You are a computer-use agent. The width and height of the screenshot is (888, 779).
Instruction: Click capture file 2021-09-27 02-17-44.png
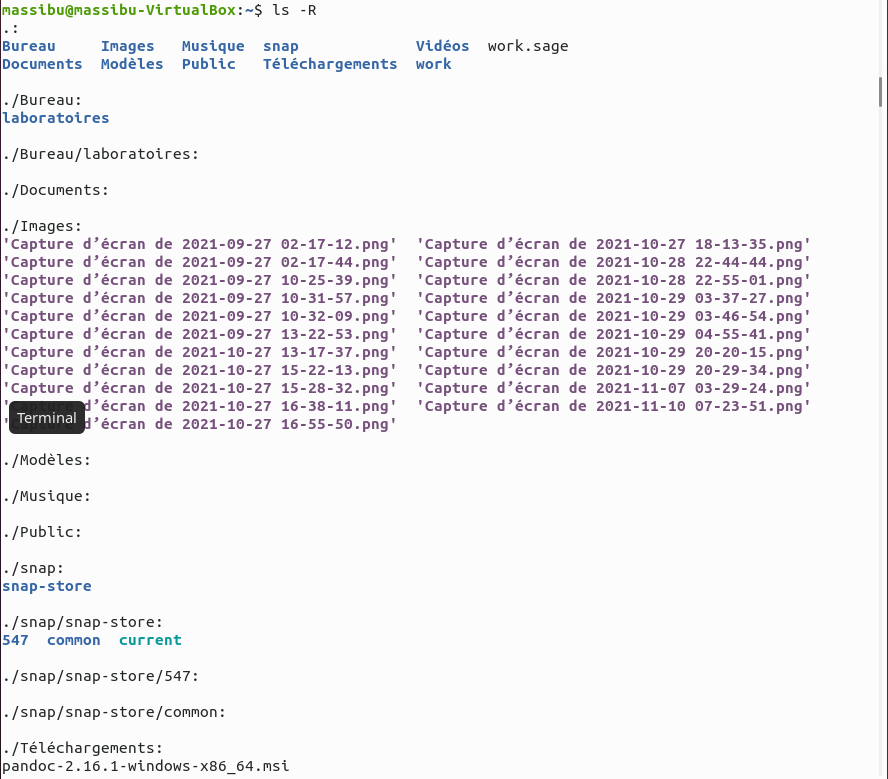point(199,263)
